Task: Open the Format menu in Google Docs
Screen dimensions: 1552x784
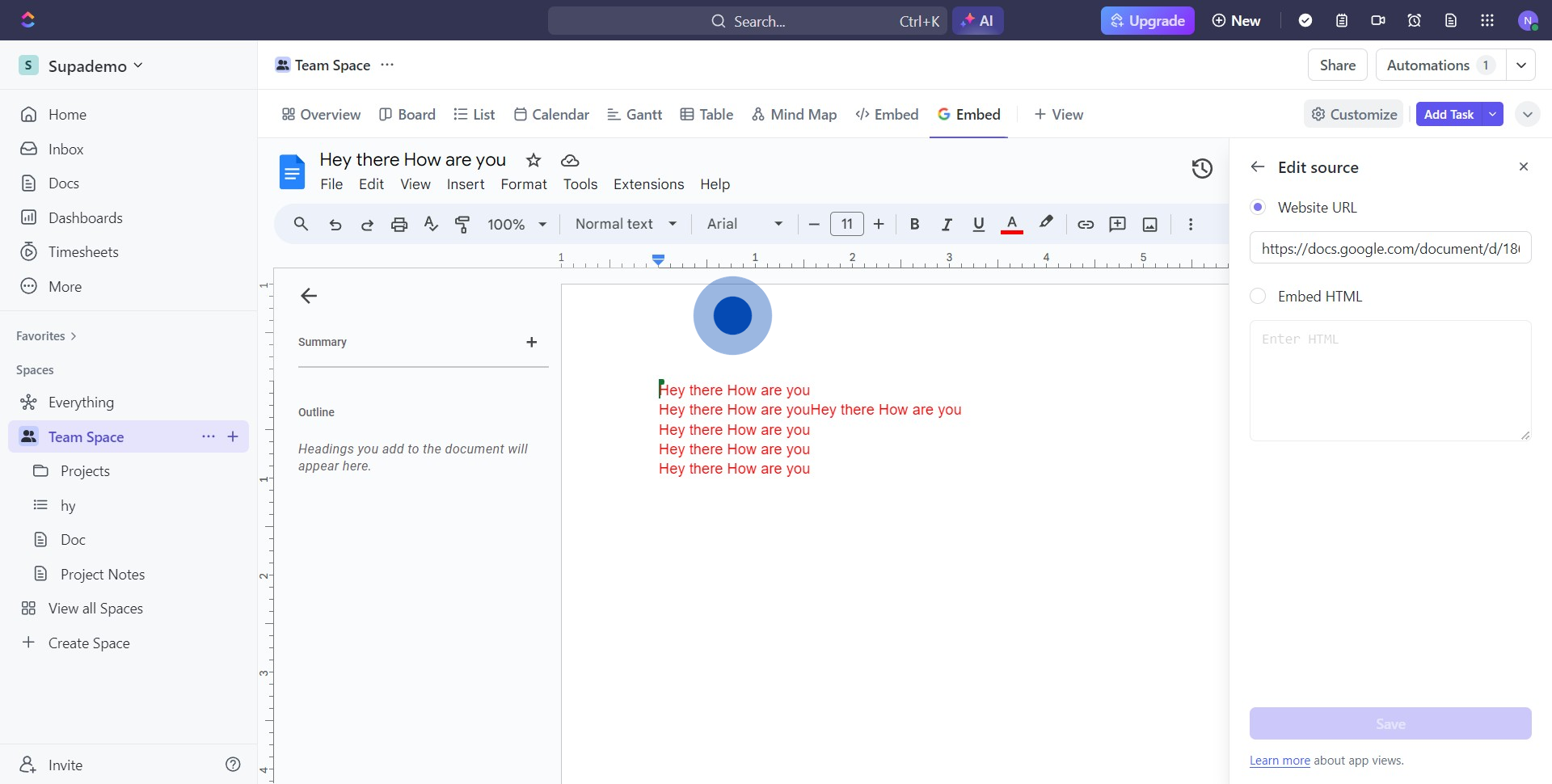Action: click(x=524, y=184)
